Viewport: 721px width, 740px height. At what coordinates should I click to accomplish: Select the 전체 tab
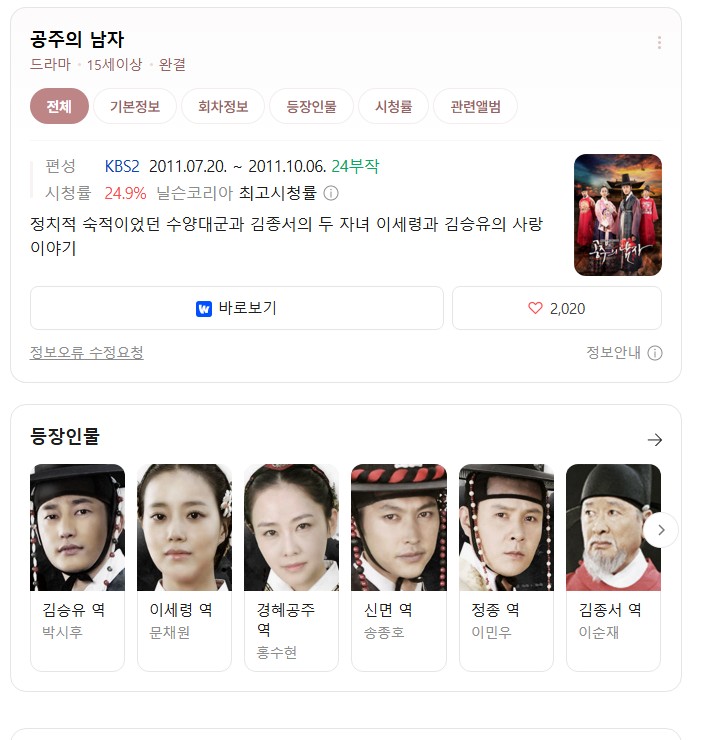tap(59, 106)
